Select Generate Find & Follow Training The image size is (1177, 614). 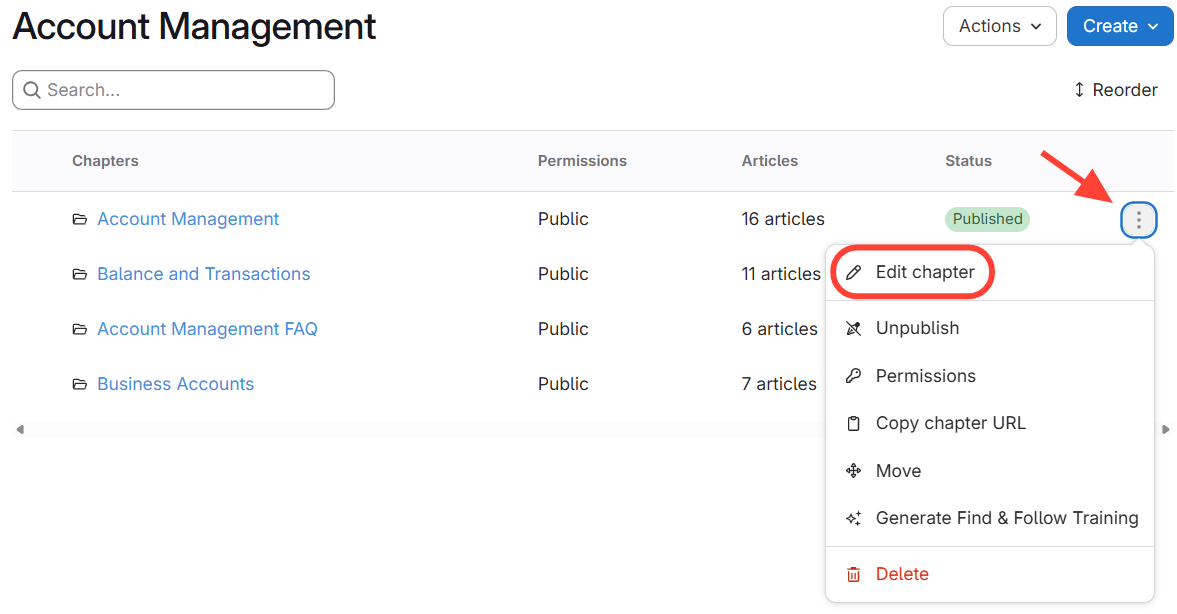click(x=1006, y=518)
